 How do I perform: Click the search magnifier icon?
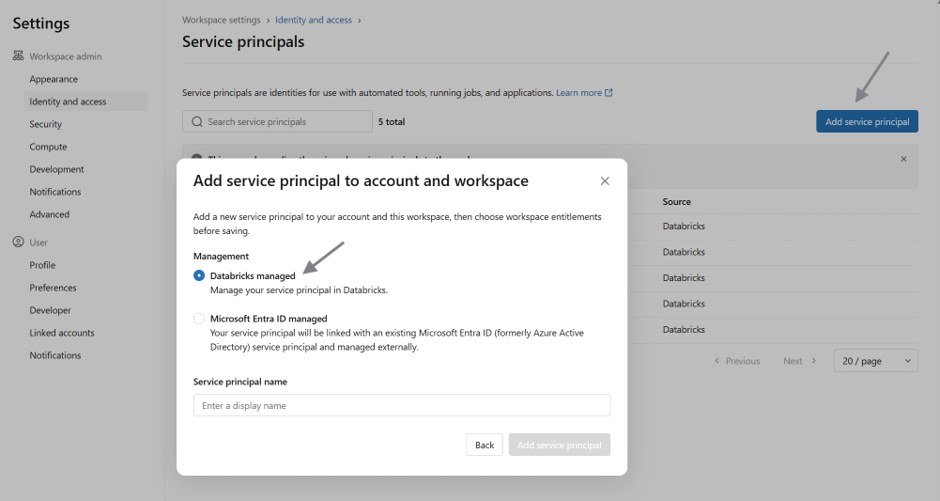click(197, 122)
